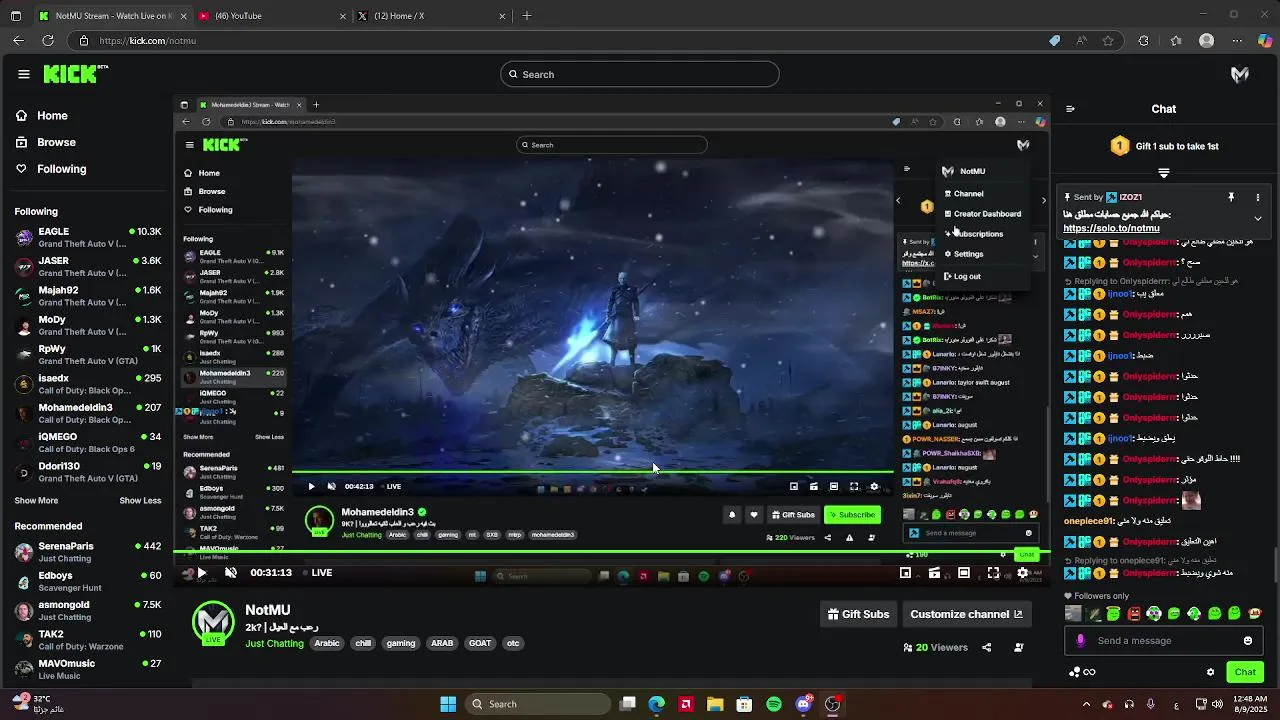Insert the angry red face emote
Viewport: 1280px width, 720px height.
pyautogui.click(x=1134, y=613)
